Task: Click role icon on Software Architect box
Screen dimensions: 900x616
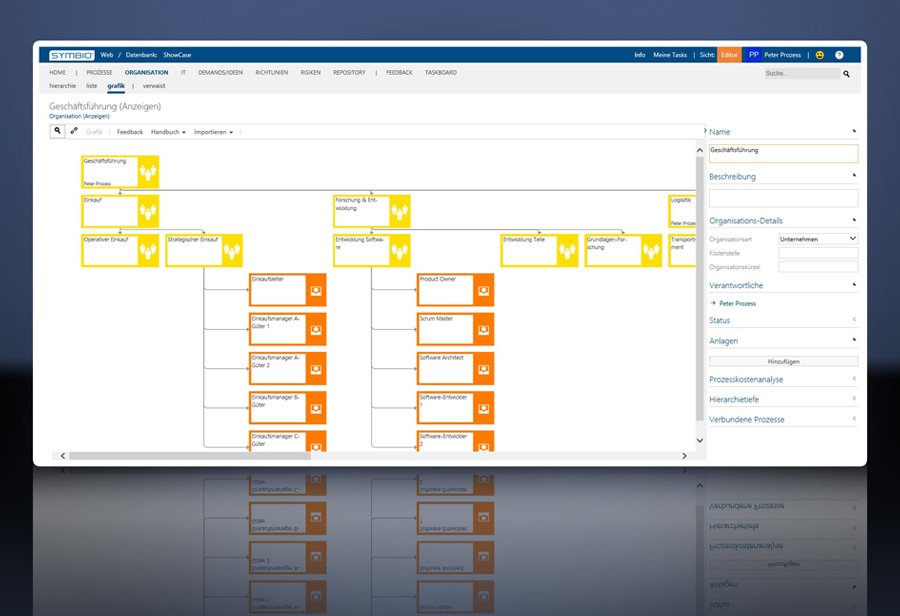Action: tap(483, 369)
